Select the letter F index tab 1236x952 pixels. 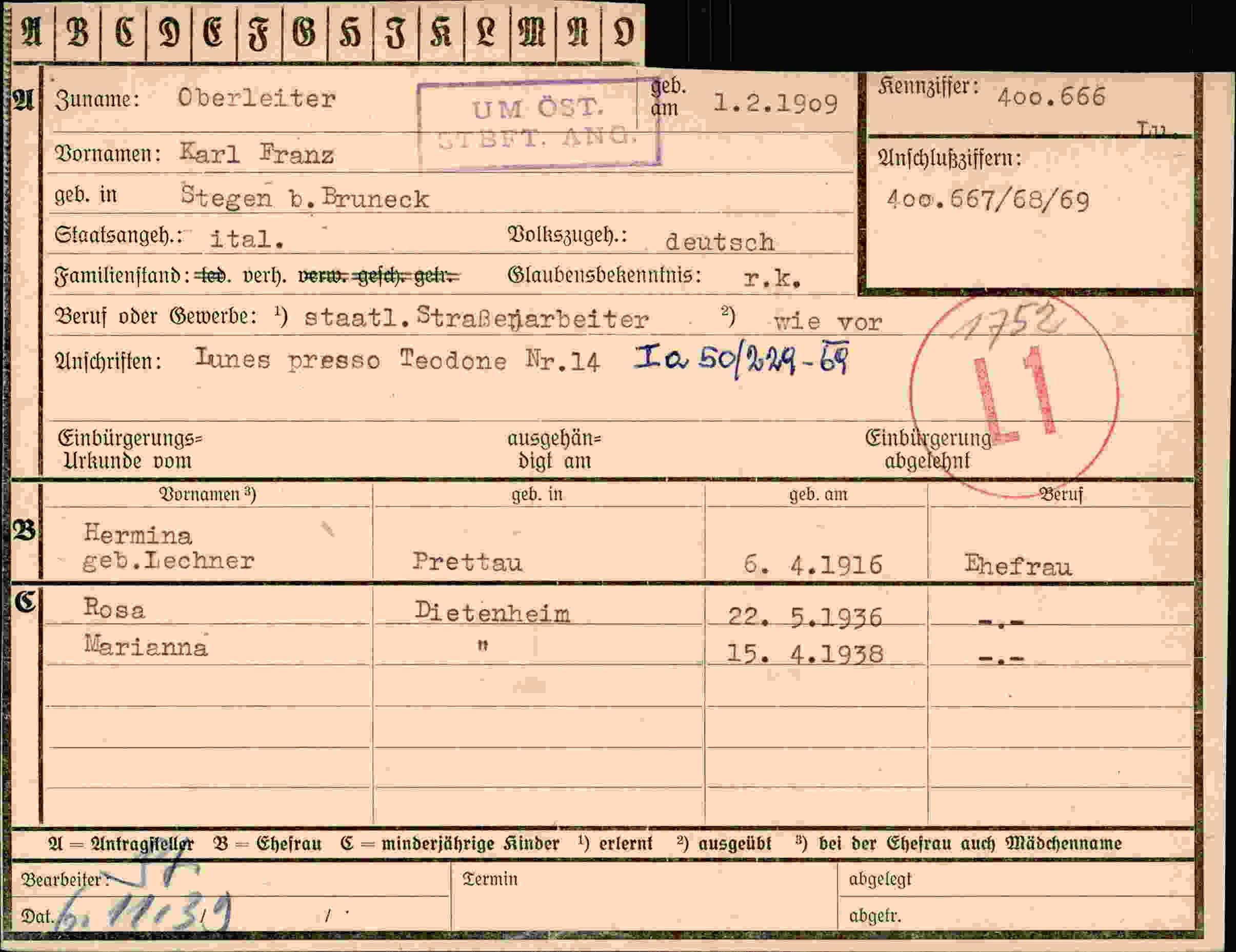[259, 32]
